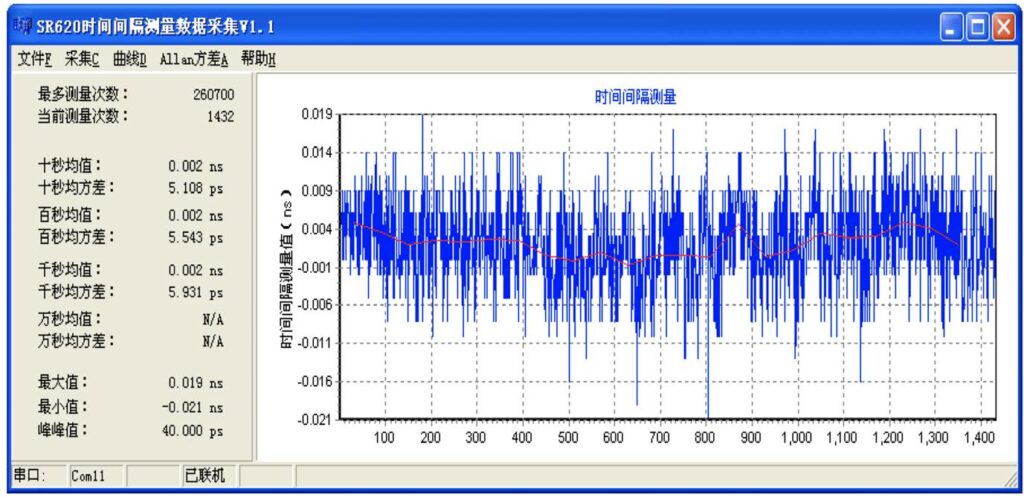Viewport: 1024px width, 497px height.
Task: Open the Allan方差A menu
Action: pos(194,60)
